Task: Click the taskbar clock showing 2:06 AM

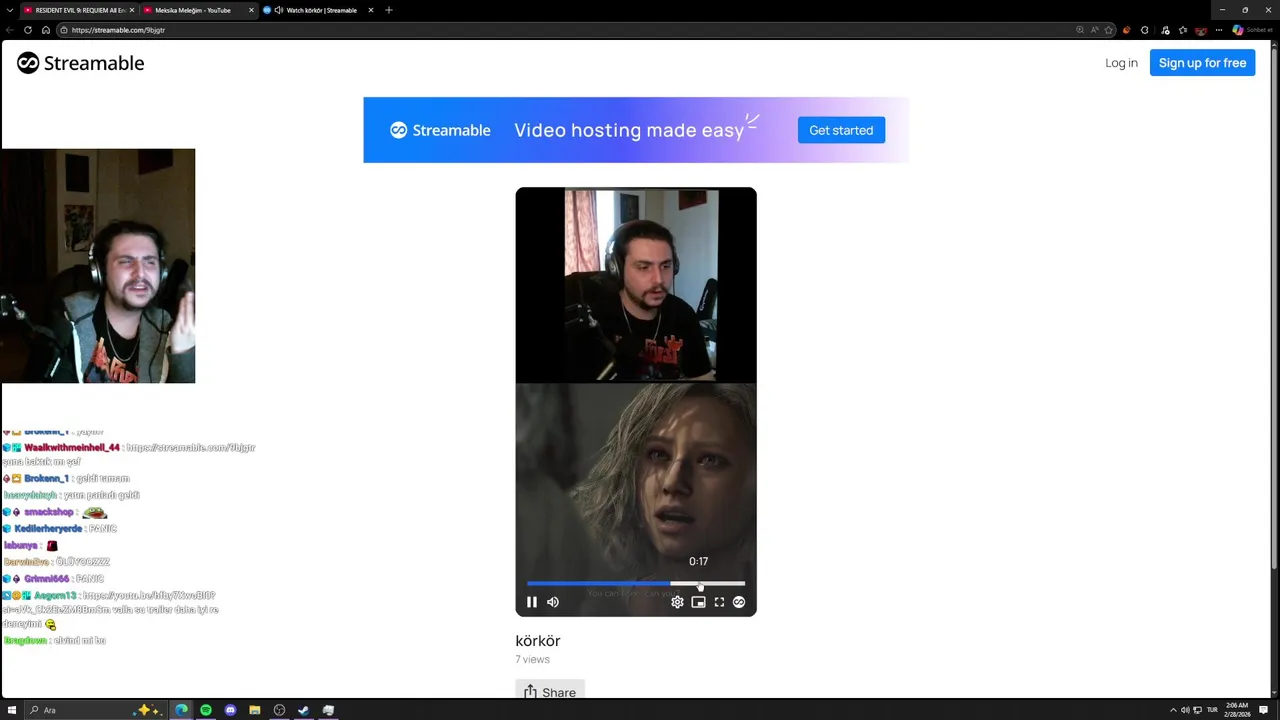Action: pyautogui.click(x=1237, y=710)
